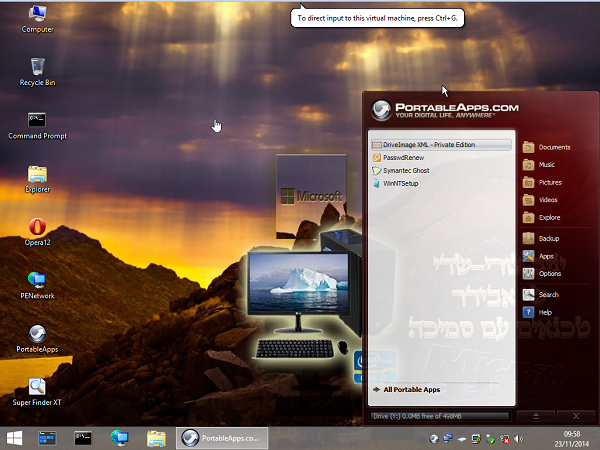Open the Recycle Bin icon
This screenshot has width=600, height=450.
pos(38,72)
